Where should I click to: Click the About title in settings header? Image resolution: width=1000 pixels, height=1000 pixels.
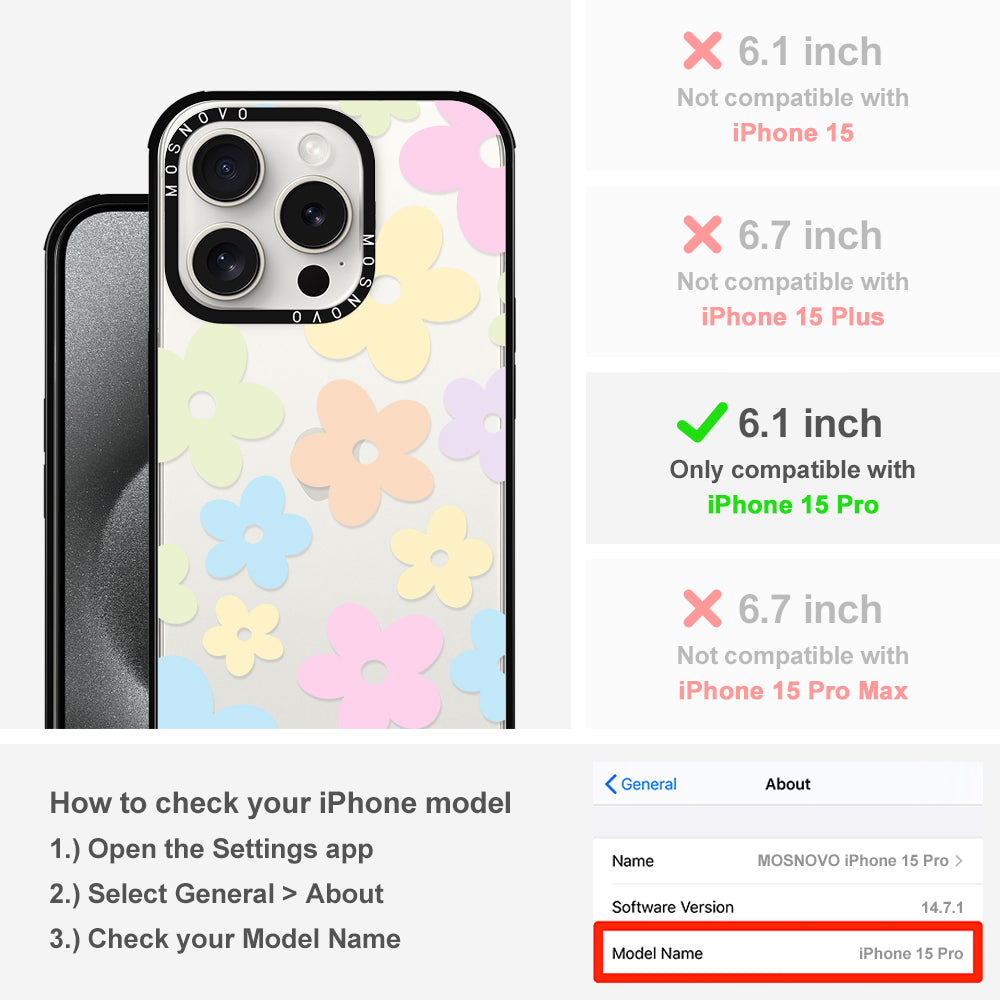(788, 784)
